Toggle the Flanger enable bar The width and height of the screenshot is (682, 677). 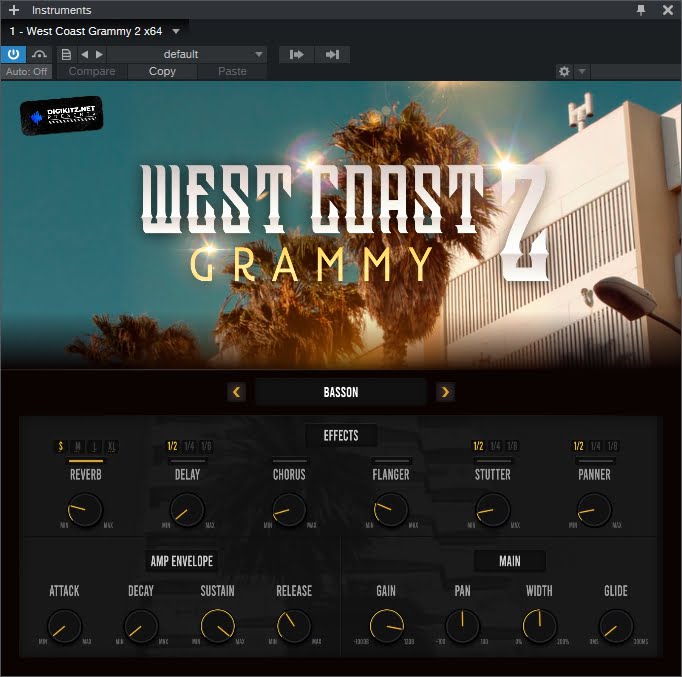(391, 461)
